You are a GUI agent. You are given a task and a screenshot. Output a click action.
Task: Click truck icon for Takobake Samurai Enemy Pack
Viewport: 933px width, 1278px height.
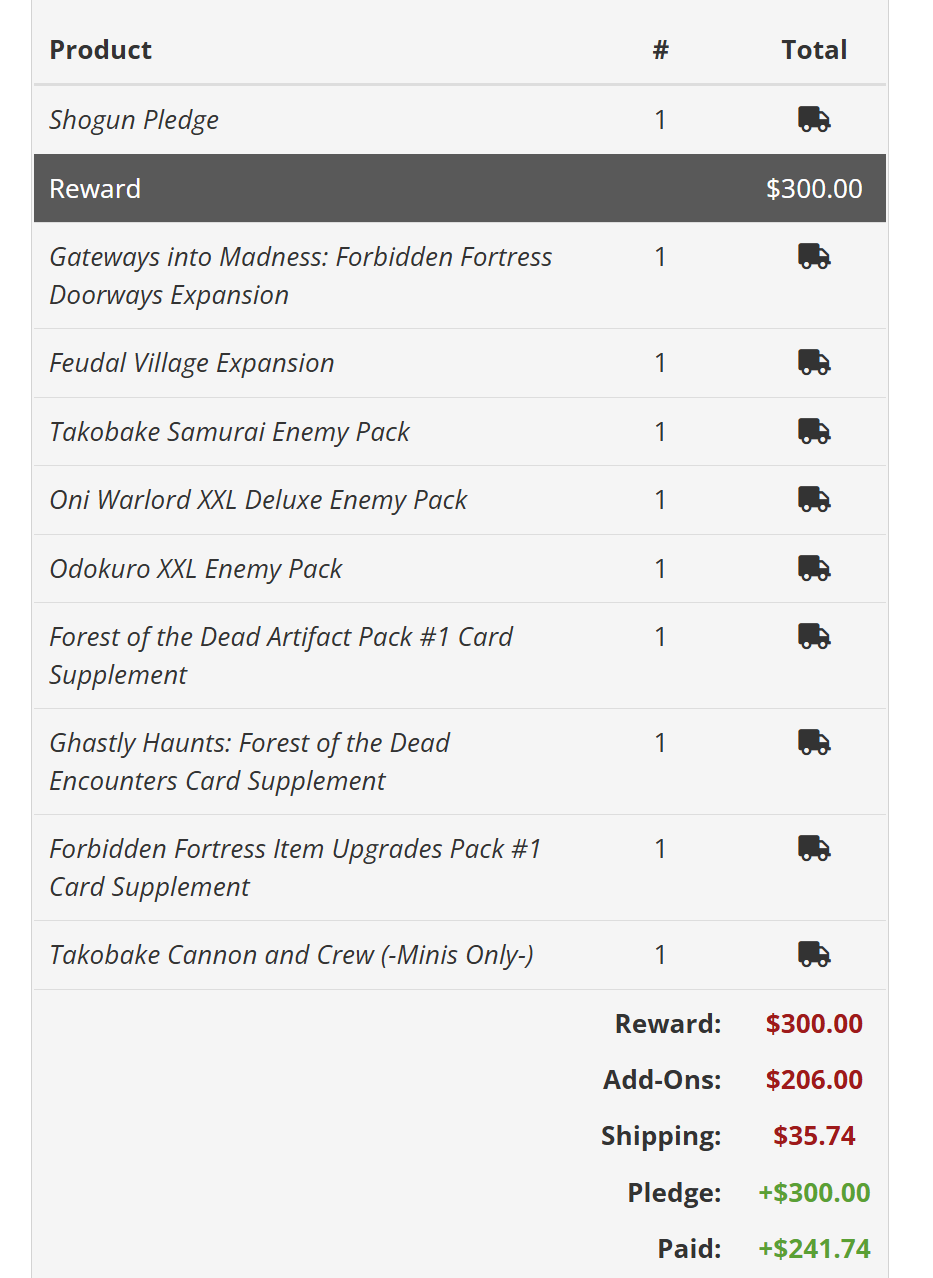pyautogui.click(x=814, y=431)
